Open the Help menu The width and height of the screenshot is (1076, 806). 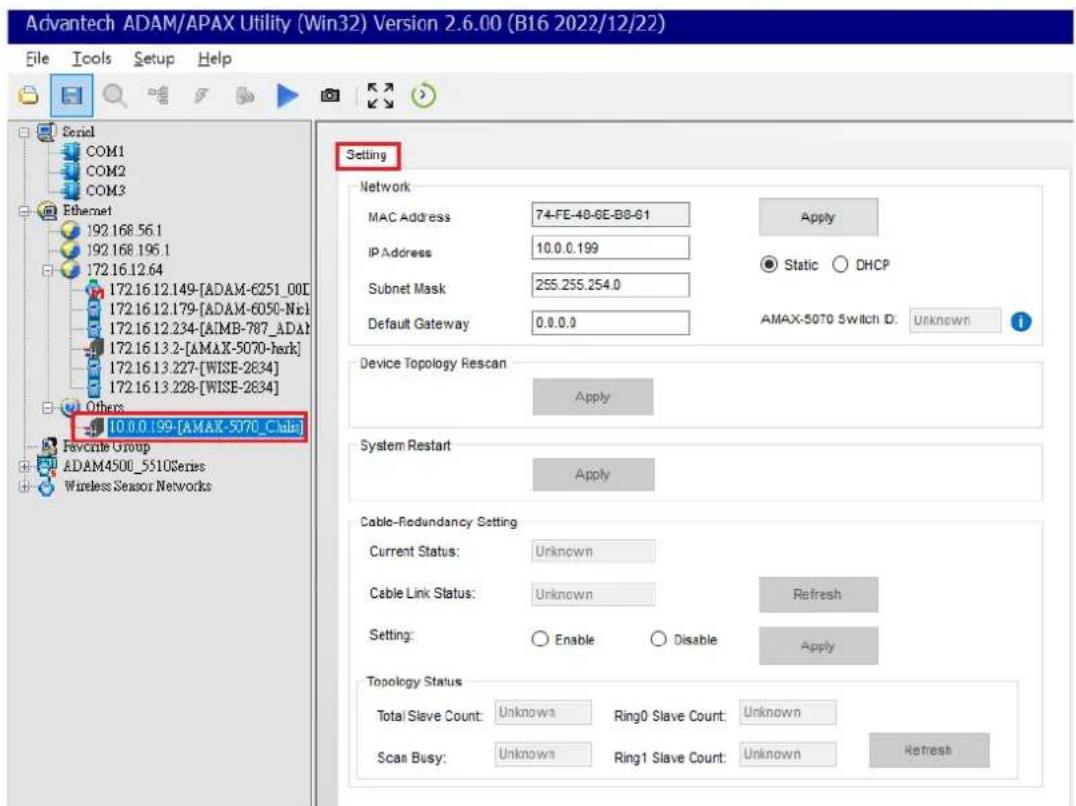[214, 59]
